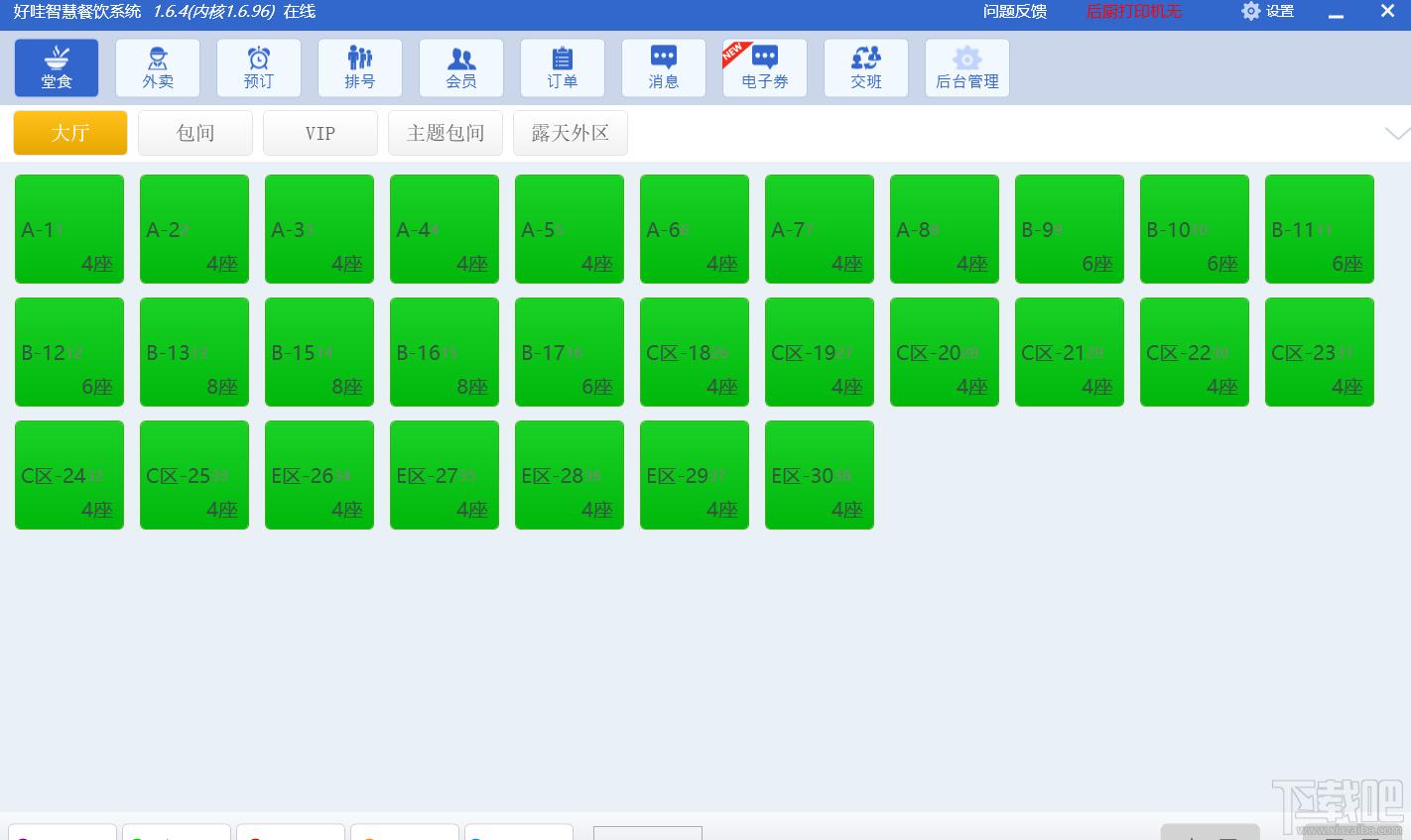1411x840 pixels.
Task: Click the 问题反馈 feedback link
Action: click(1015, 12)
